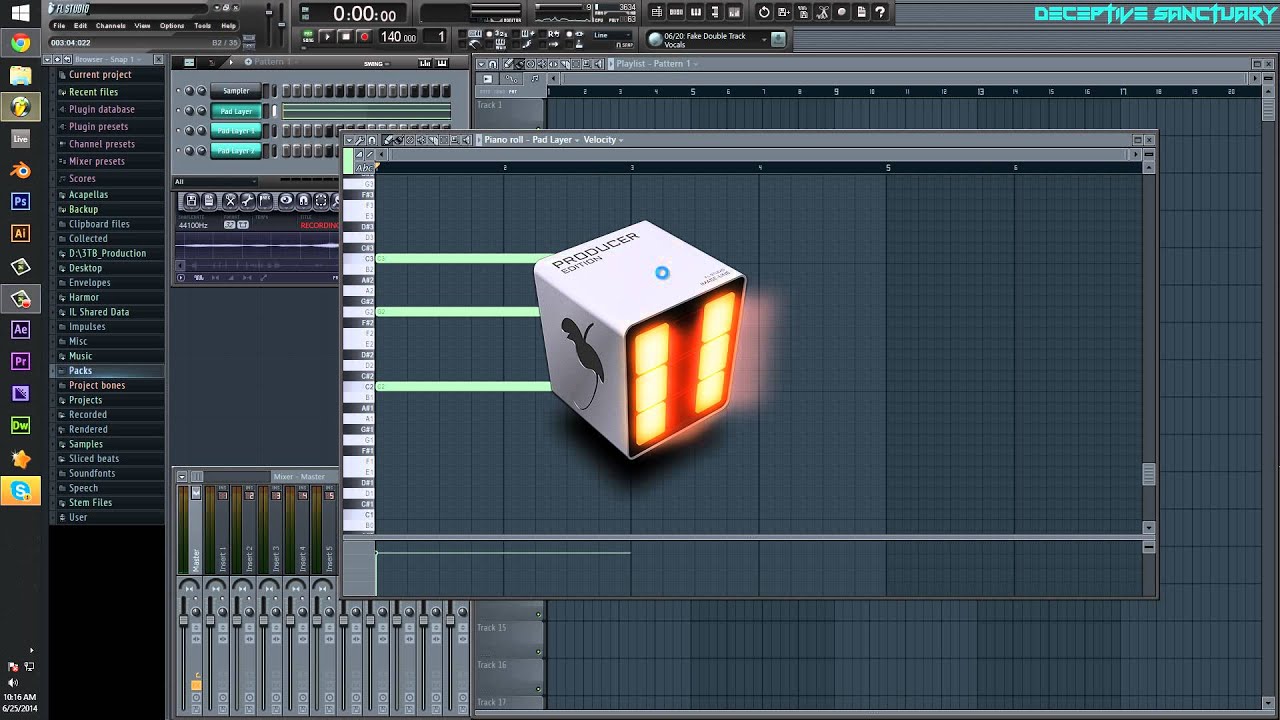Click the undo history toolbar icon
The width and height of the screenshot is (1280, 720).
764,12
